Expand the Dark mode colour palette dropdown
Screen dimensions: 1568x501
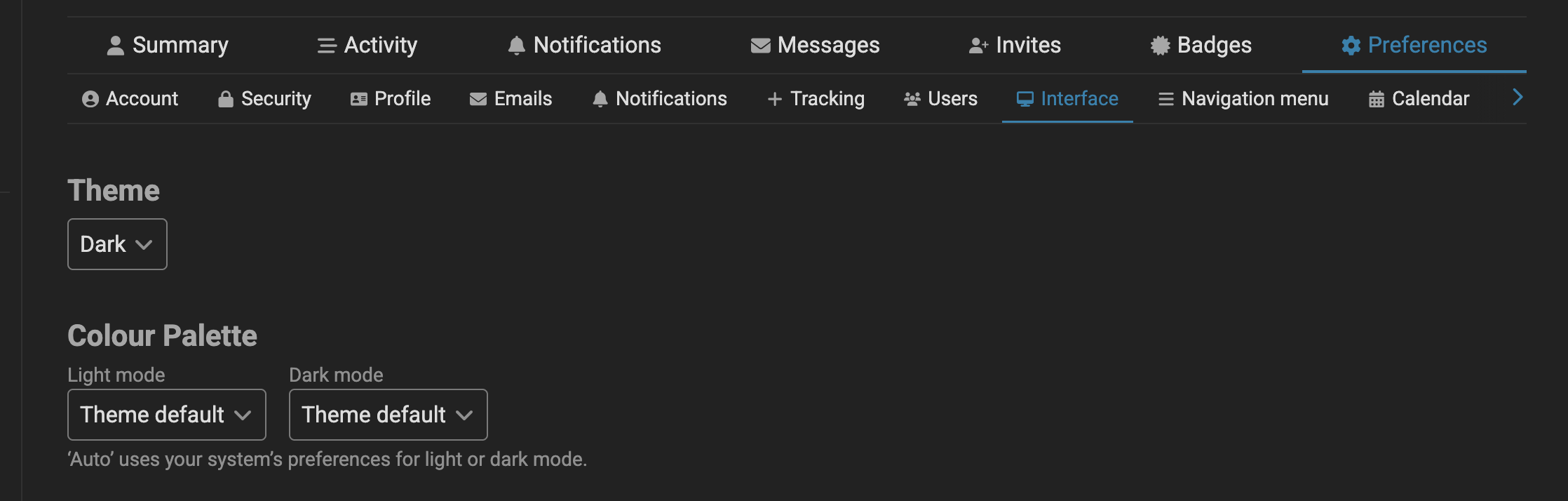388,415
